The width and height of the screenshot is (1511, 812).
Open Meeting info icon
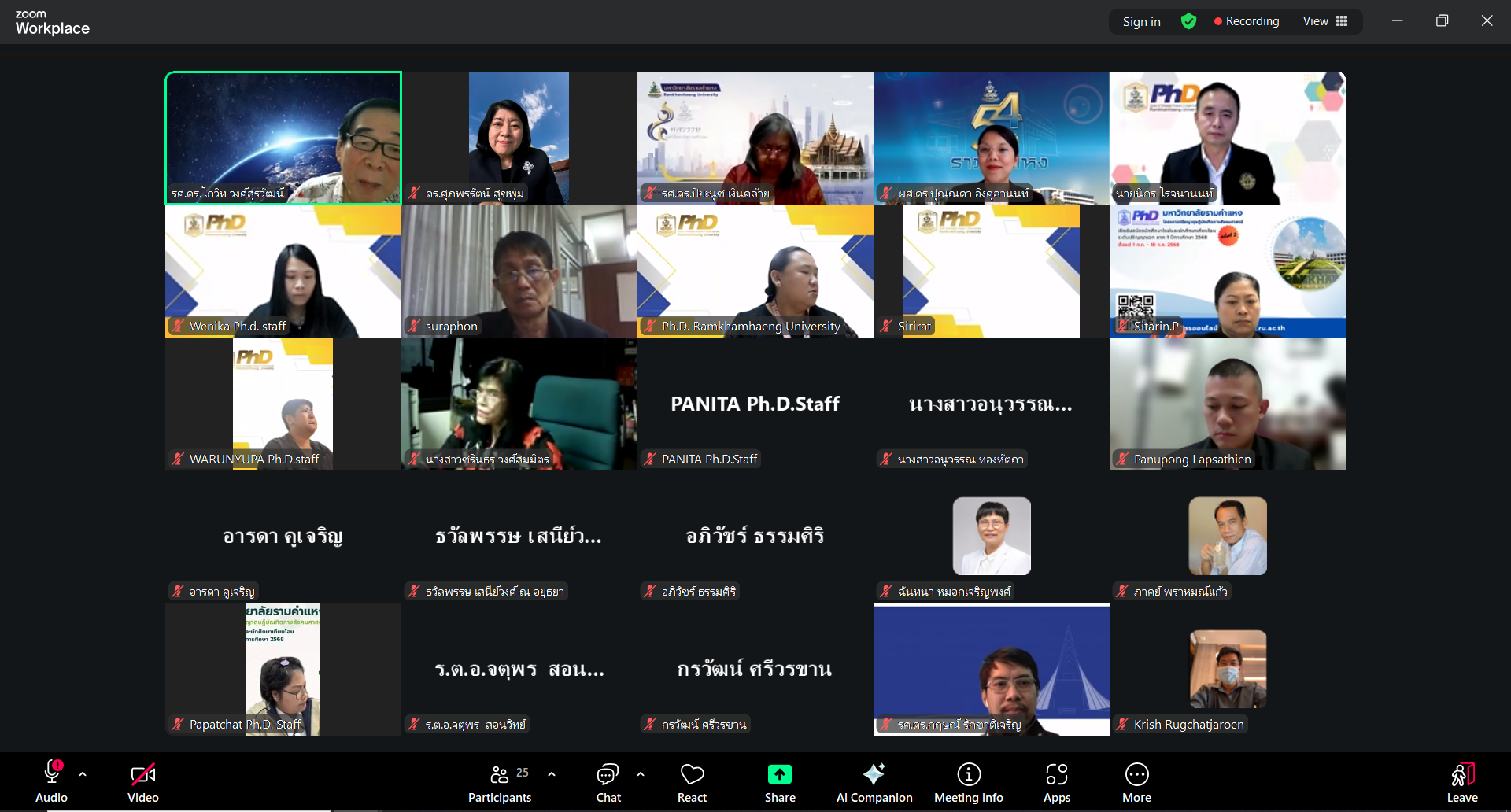click(968, 775)
